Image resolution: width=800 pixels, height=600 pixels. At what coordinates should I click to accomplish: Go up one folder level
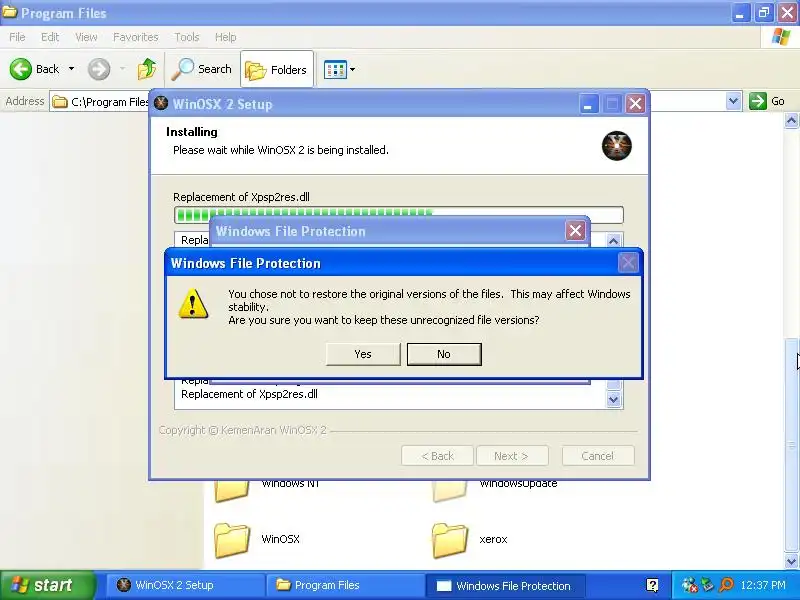tap(146, 69)
